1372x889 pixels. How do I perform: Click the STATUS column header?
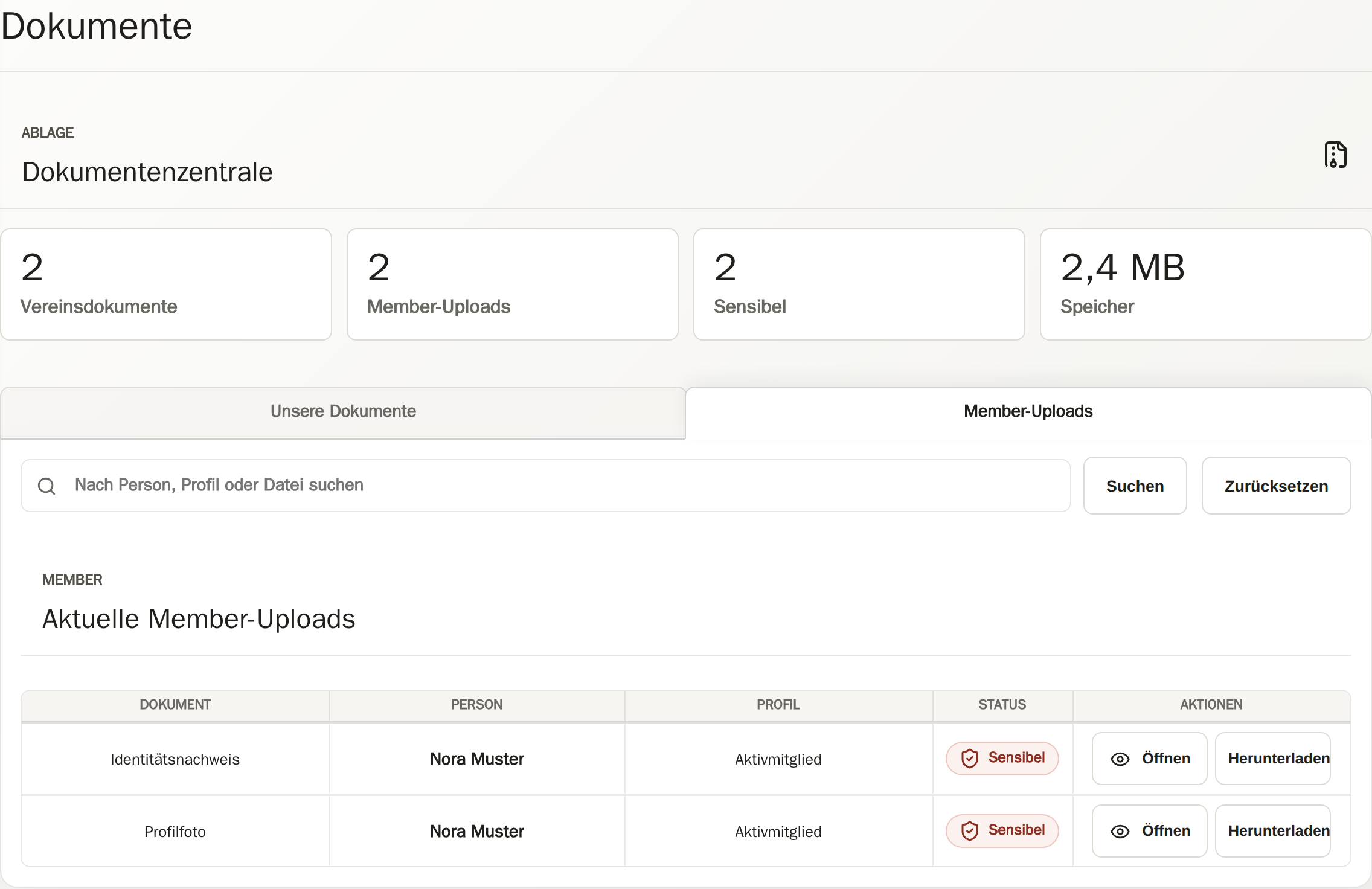(x=1002, y=705)
